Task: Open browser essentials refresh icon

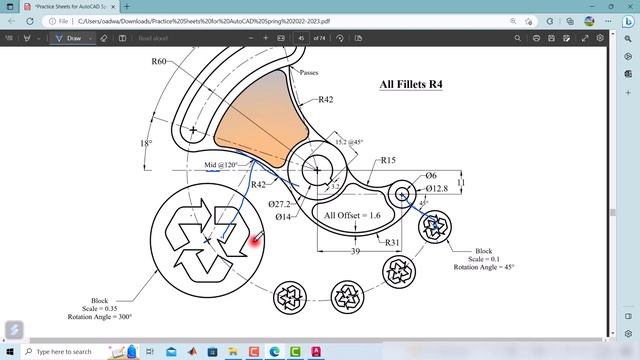Action: coord(550,21)
